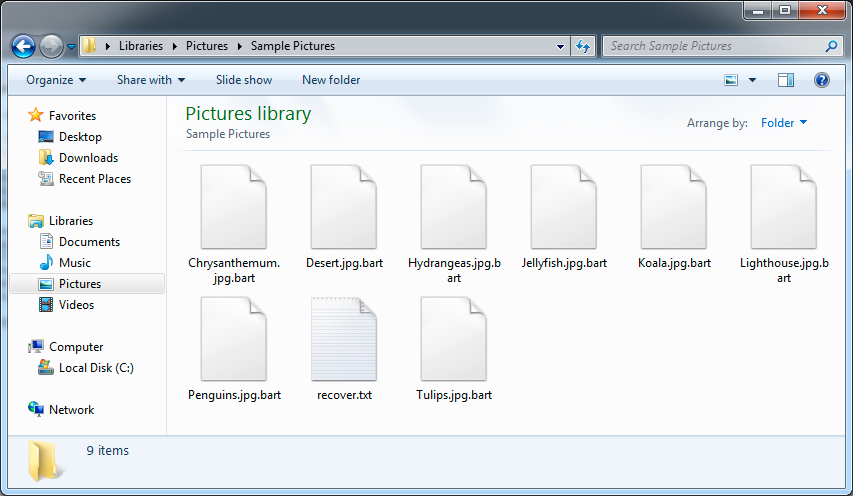Click the New folder button

[331, 80]
